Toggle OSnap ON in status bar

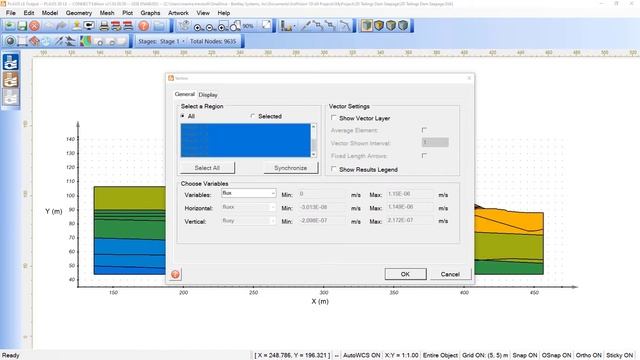[556, 356]
